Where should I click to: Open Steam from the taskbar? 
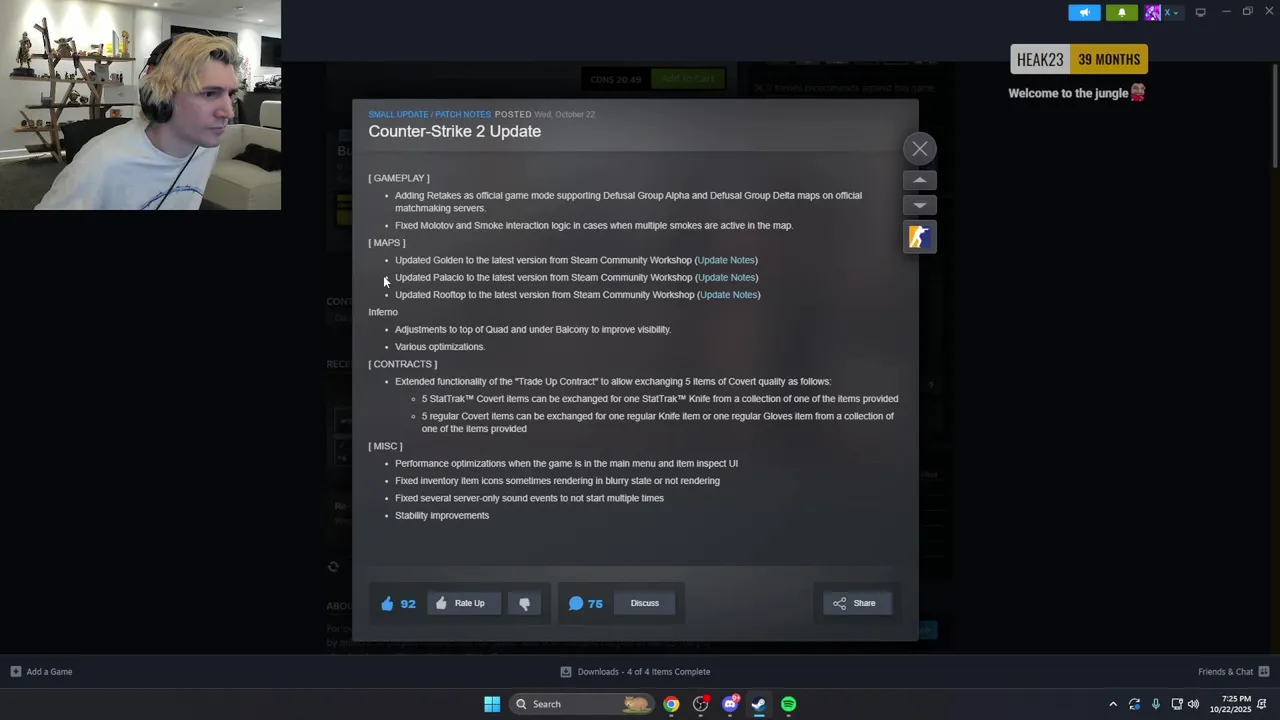tap(759, 704)
